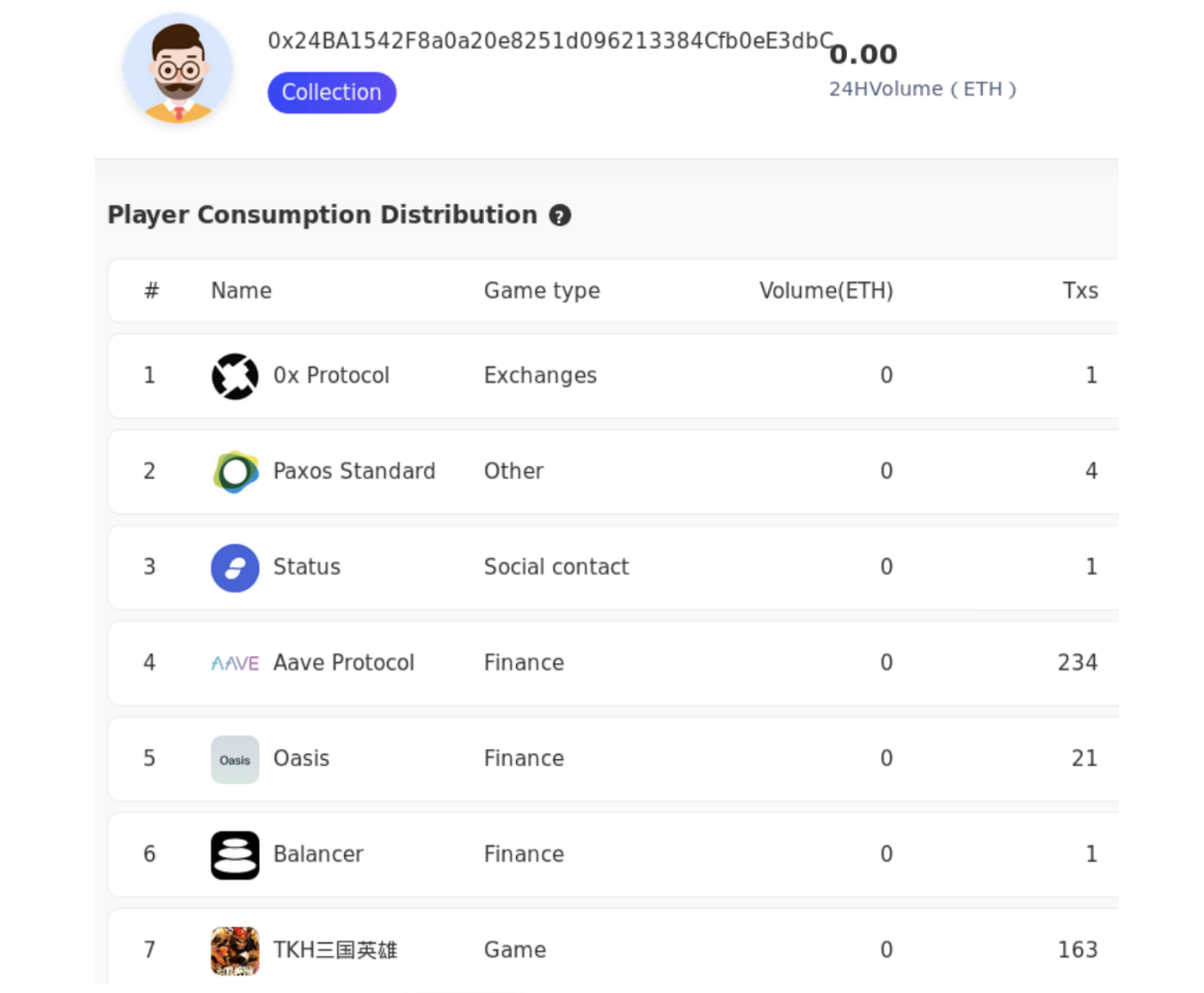The height and width of the screenshot is (993, 1204).
Task: Open the Oasis name link
Action: pyautogui.click(x=301, y=758)
